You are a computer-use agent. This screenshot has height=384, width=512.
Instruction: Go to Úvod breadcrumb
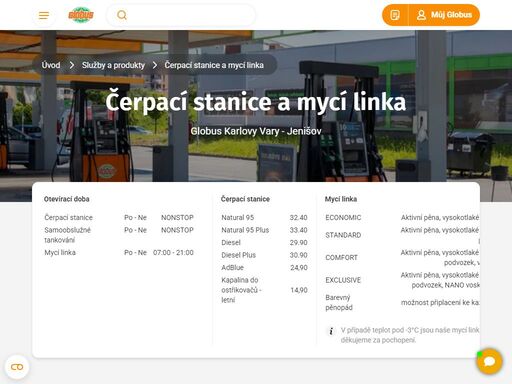51,65
